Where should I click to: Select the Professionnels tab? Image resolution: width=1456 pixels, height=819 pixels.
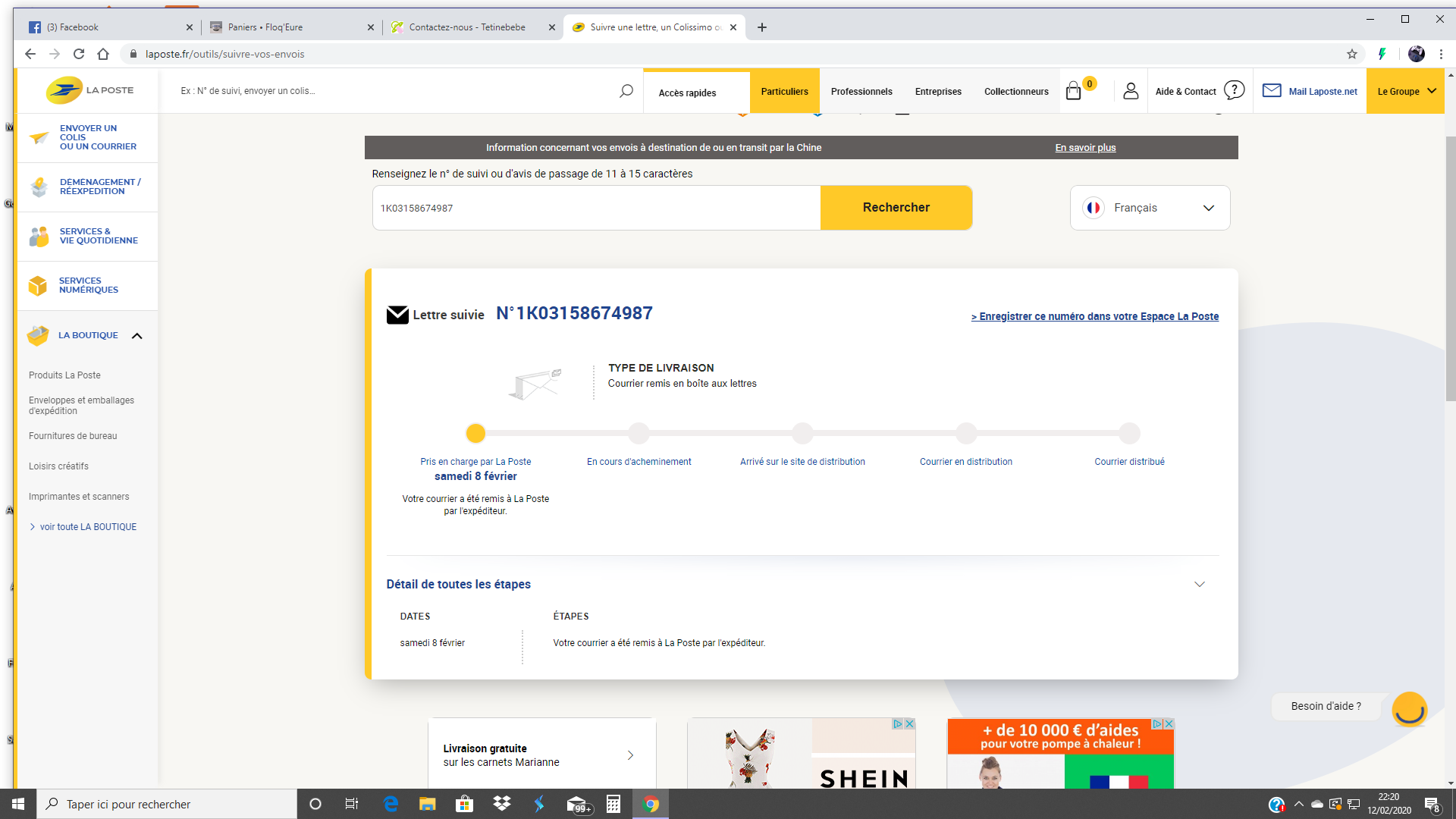point(861,92)
